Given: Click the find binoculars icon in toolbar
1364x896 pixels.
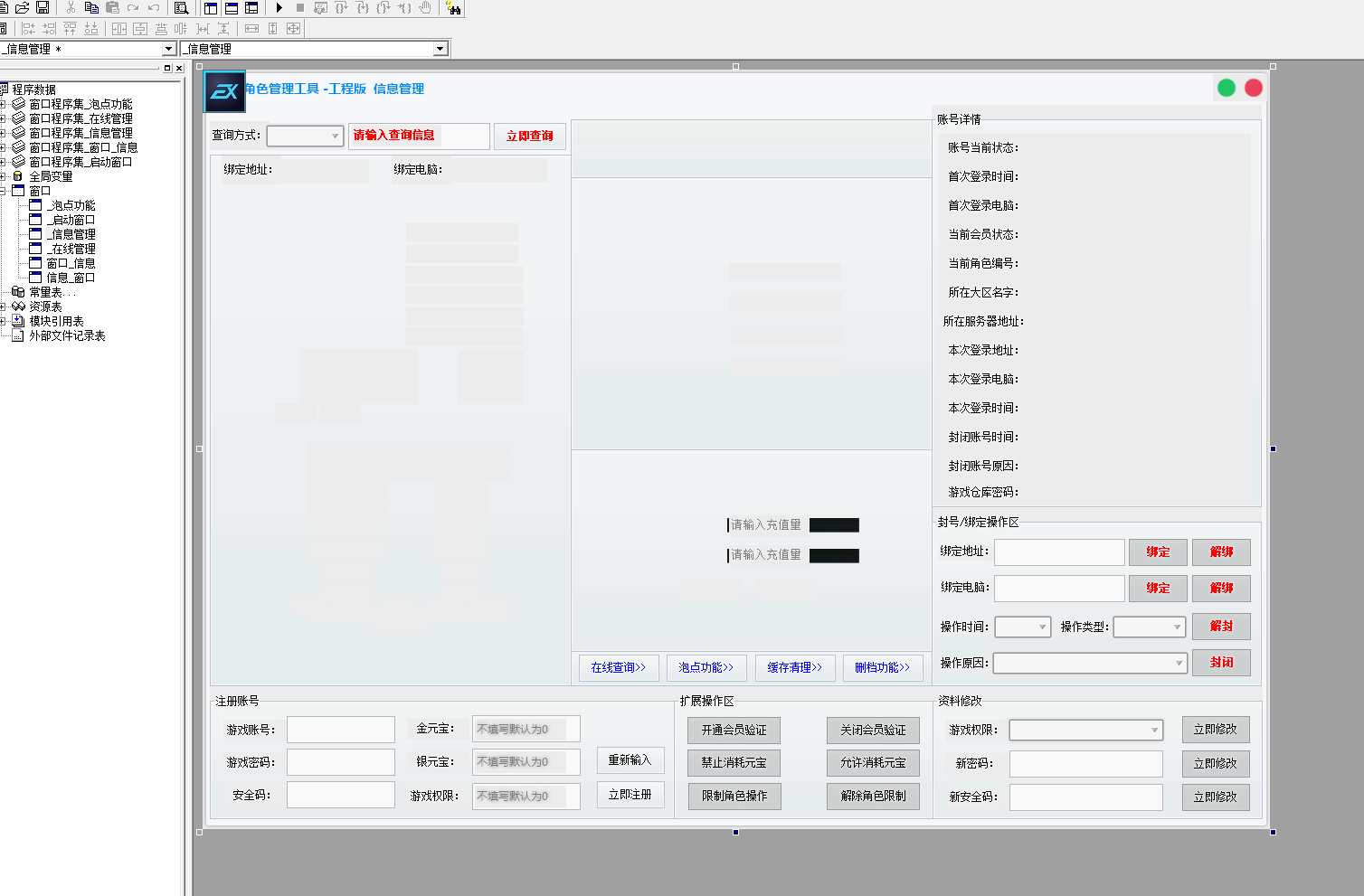Looking at the screenshot, I should (x=453, y=8).
